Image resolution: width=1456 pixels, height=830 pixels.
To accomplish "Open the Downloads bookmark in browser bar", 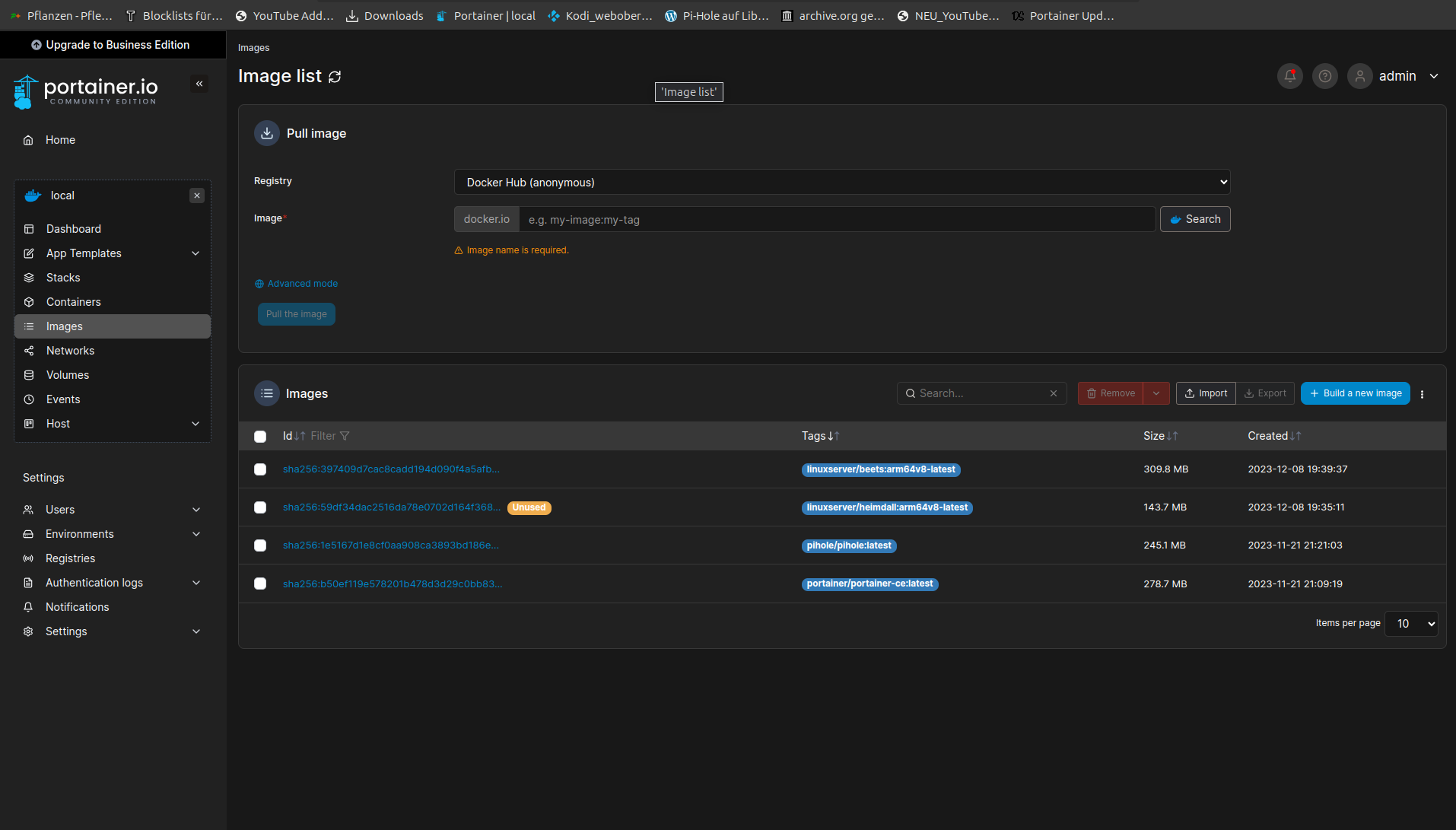I will click(385, 15).
